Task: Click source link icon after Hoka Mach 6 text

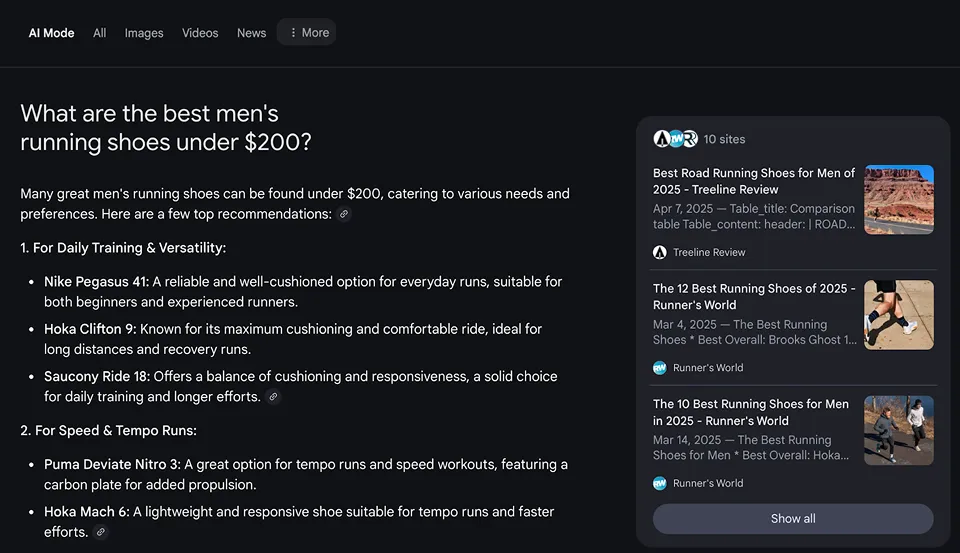Action: [101, 532]
